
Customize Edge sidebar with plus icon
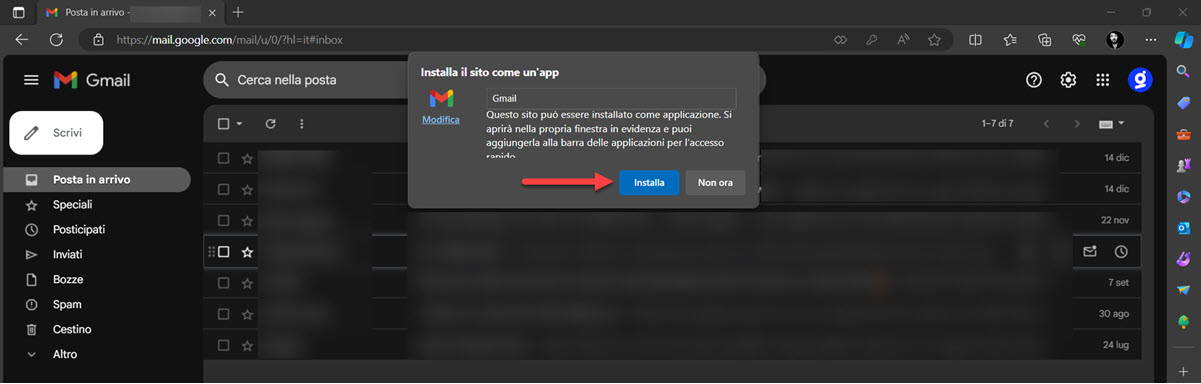(x=1184, y=372)
